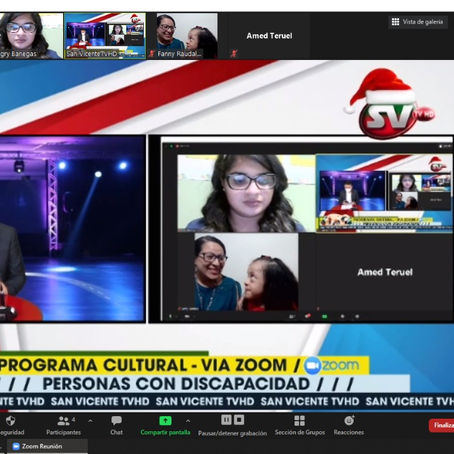This screenshot has width=454, height=454.
Task: Select the Amed Teruel participant tile
Action: pyautogui.click(x=269, y=36)
